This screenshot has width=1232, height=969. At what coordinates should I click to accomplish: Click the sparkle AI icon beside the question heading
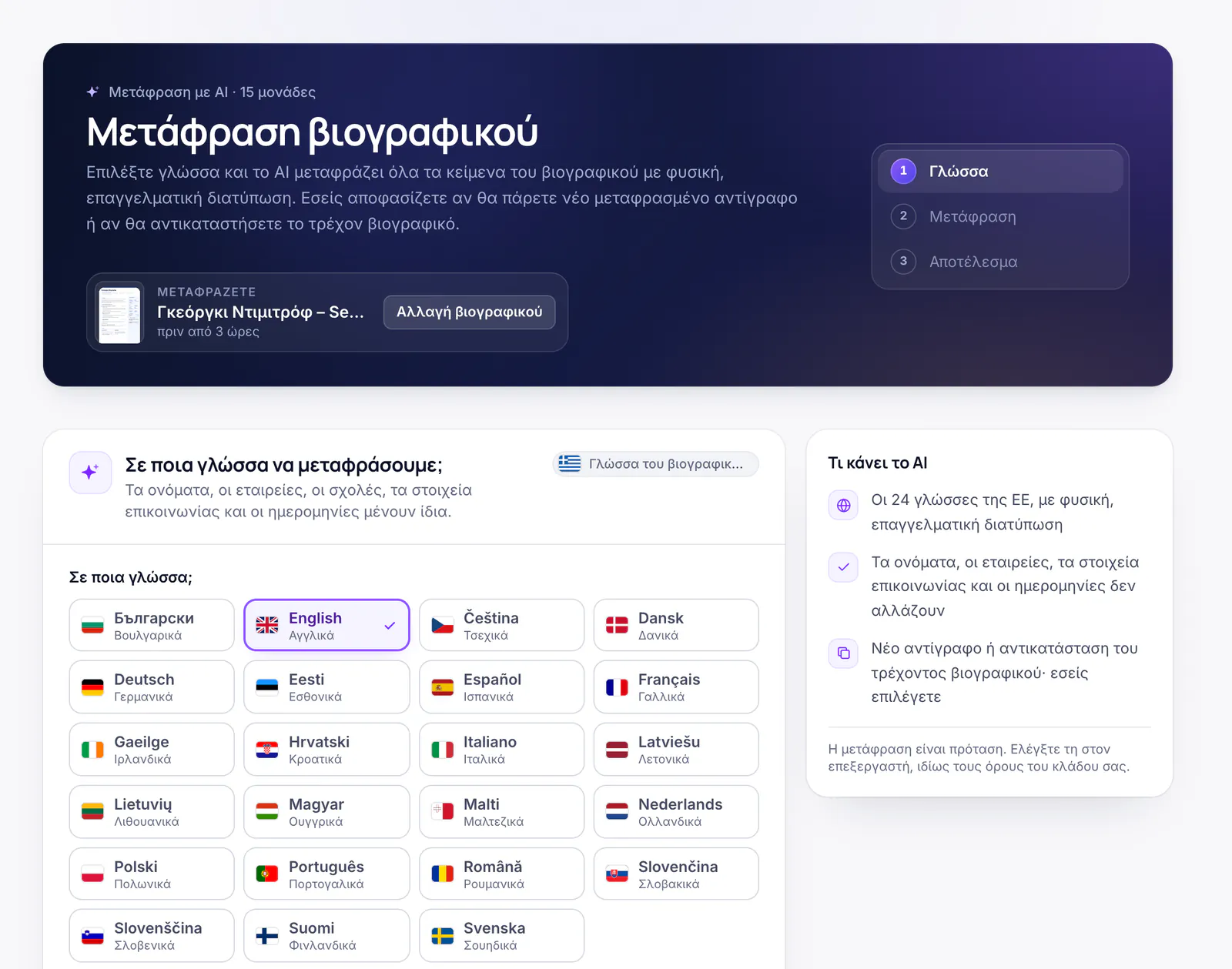tap(90, 472)
